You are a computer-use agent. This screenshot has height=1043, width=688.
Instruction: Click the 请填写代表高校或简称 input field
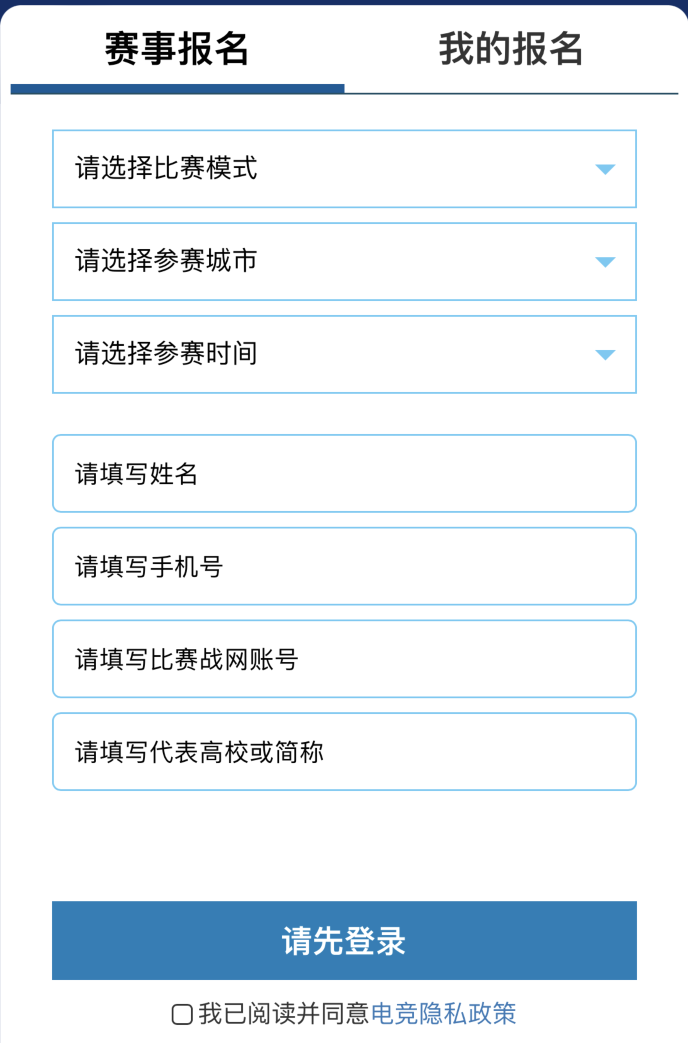click(x=344, y=752)
